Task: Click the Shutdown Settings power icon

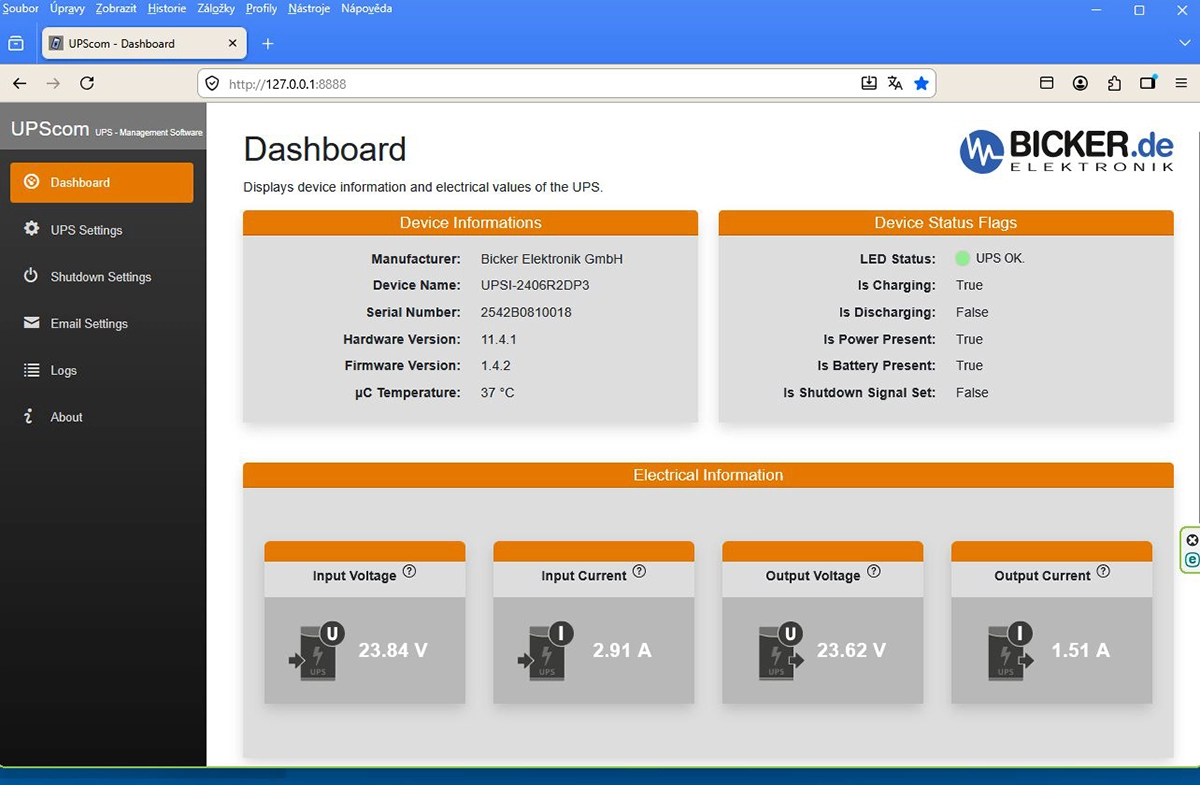Action: pyautogui.click(x=31, y=276)
